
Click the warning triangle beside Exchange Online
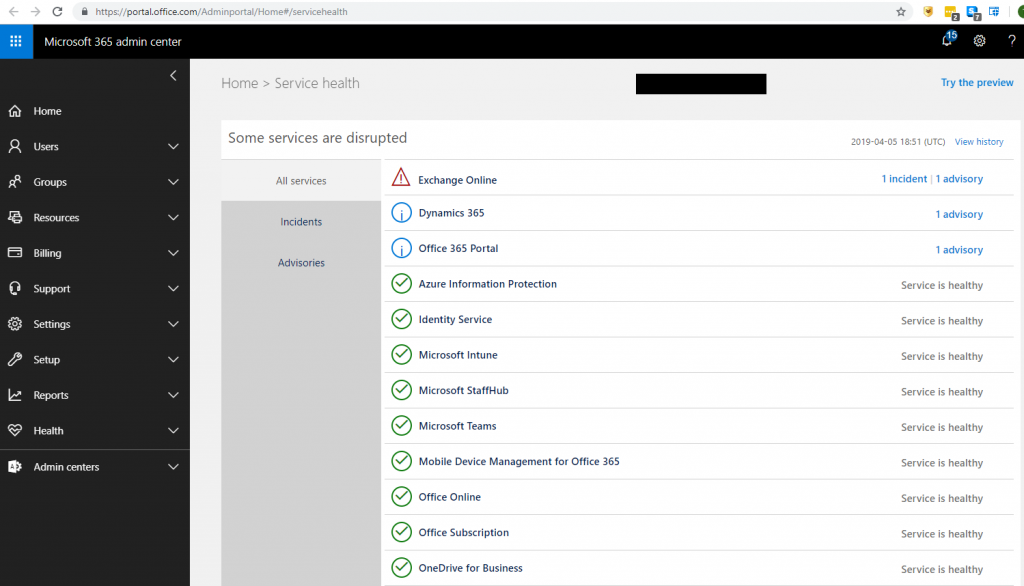pos(400,177)
